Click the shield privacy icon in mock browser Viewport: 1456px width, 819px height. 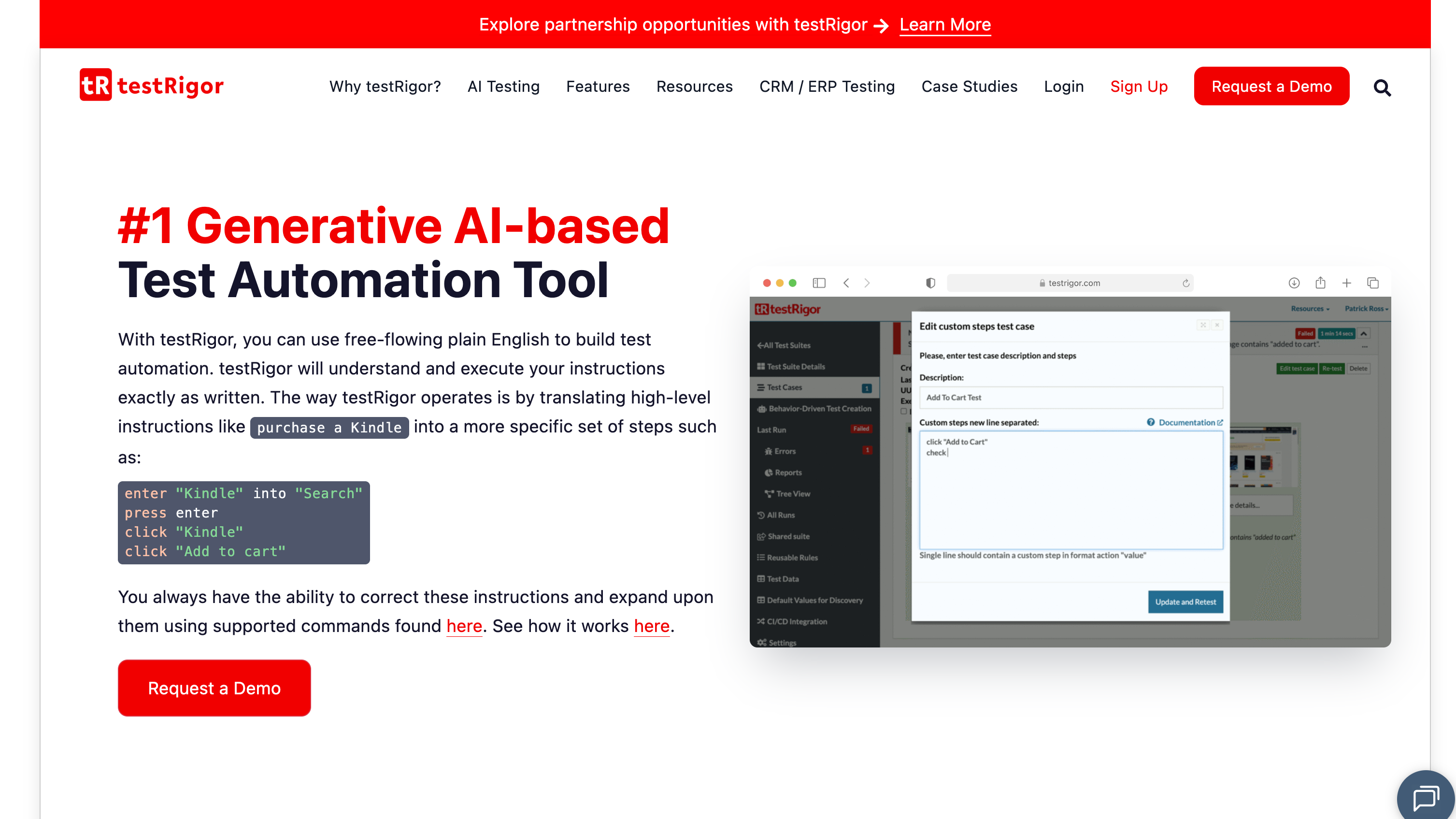pos(930,283)
